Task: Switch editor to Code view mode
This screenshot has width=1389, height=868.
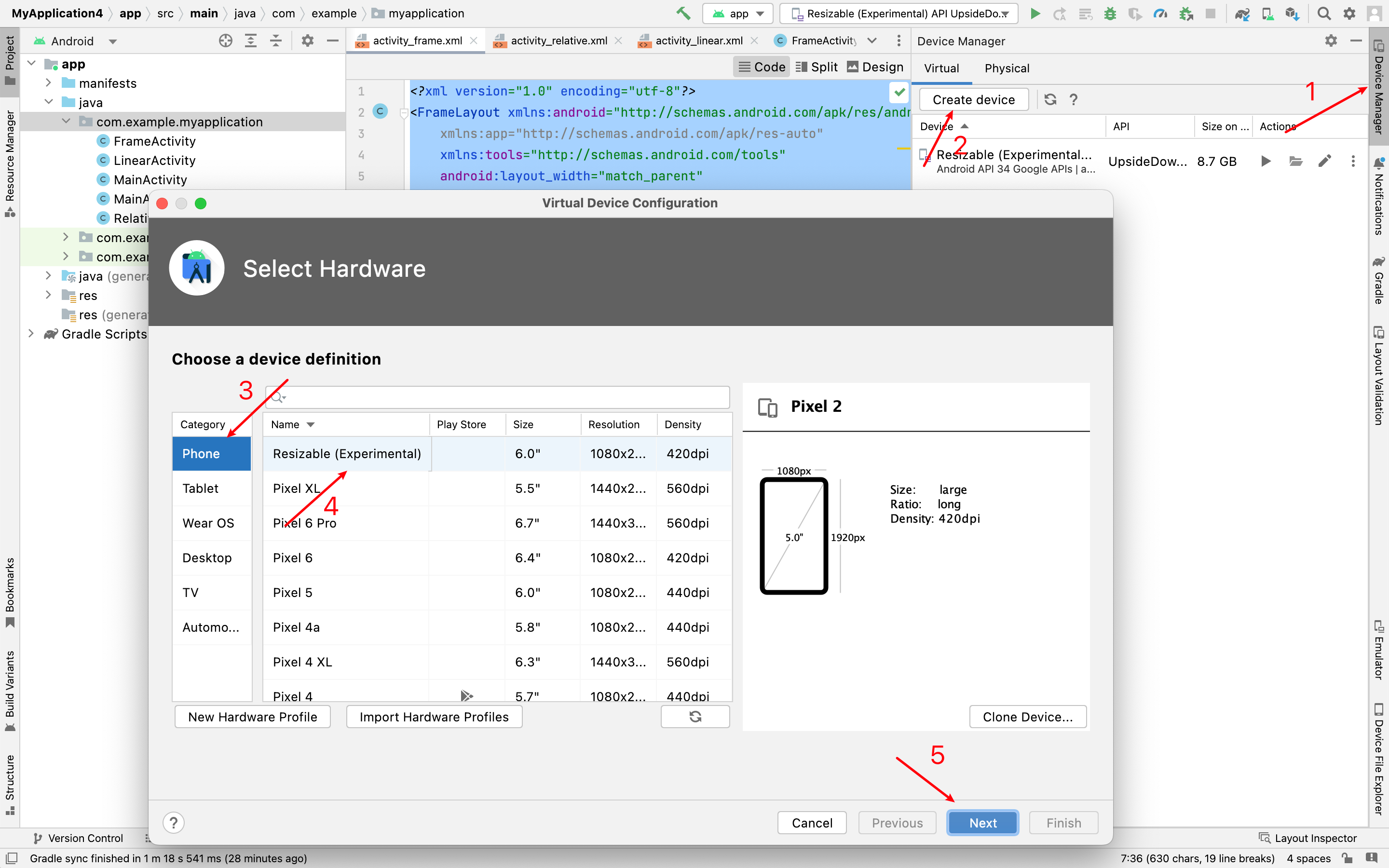Action: (762, 67)
